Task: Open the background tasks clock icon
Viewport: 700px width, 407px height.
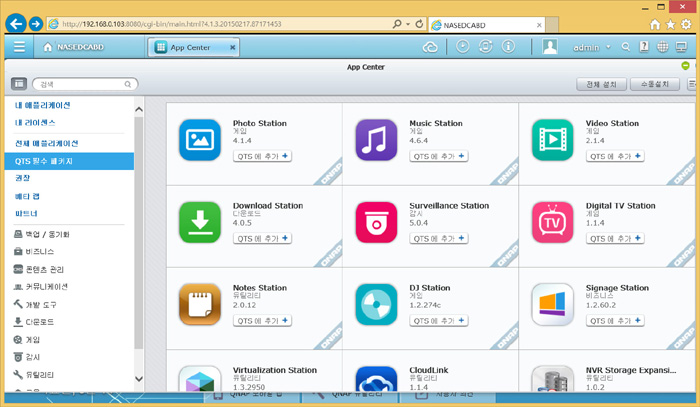Action: (x=463, y=47)
